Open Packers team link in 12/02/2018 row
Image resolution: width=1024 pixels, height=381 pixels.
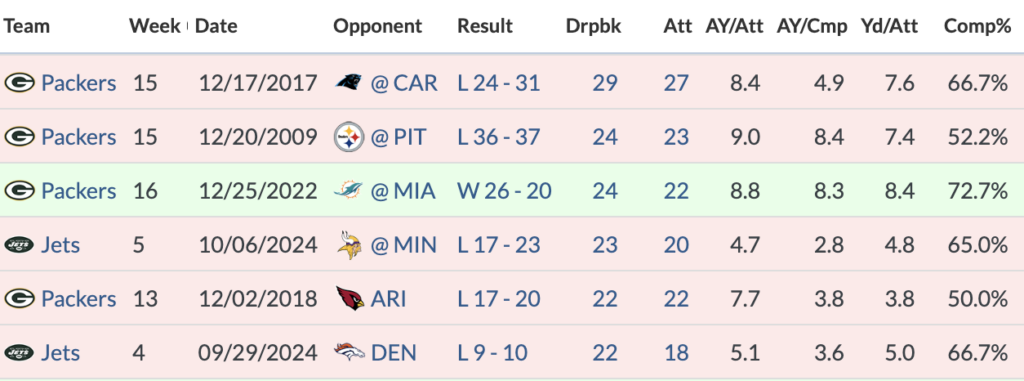pyautogui.click(x=79, y=299)
